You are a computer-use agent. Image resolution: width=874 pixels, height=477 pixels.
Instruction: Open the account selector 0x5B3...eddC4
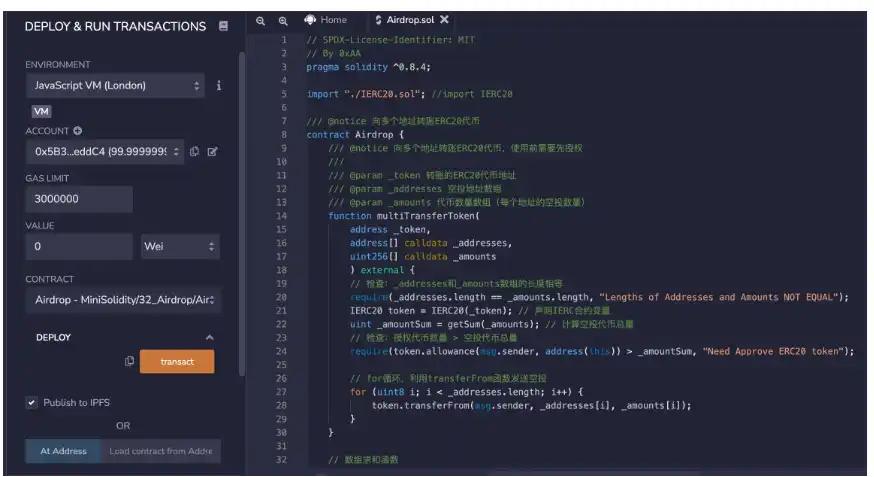[105, 152]
